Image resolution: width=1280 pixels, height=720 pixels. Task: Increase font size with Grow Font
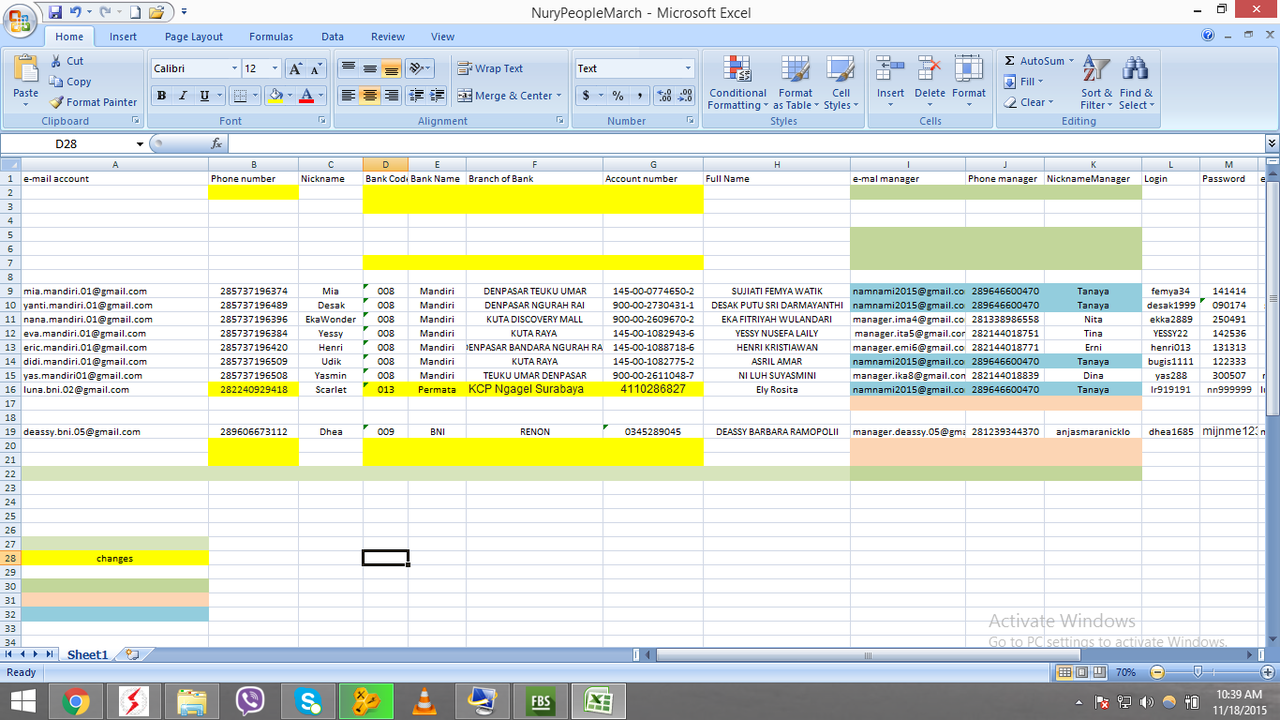[295, 69]
